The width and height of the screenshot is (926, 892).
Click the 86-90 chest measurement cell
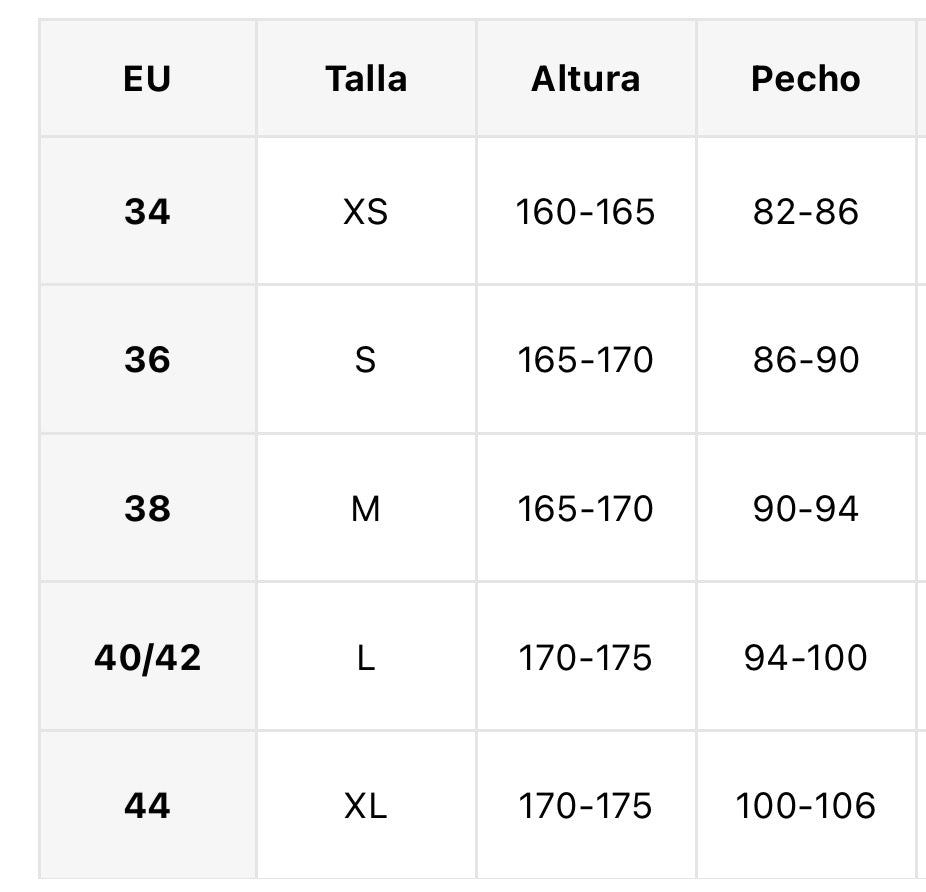pos(806,359)
